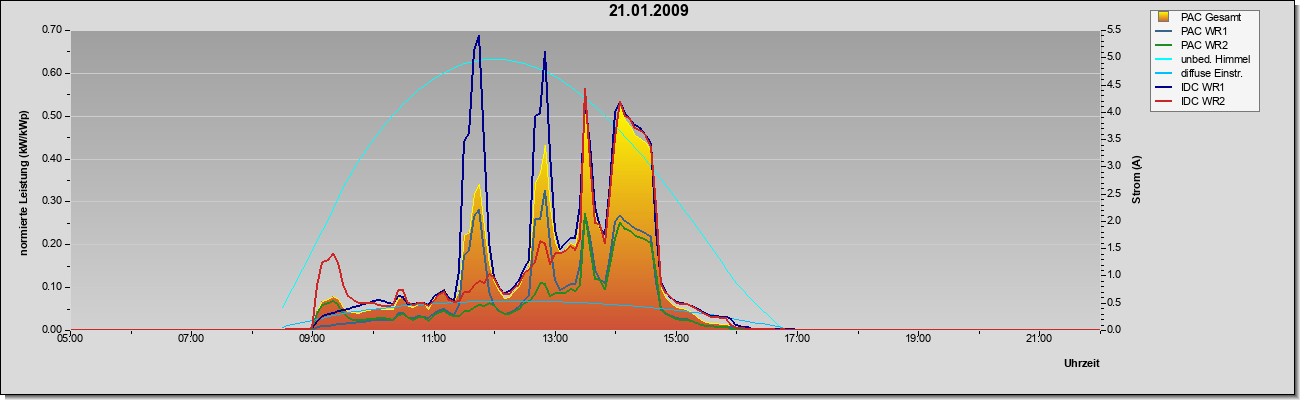Click the 0.30 left axis value
The width and height of the screenshot is (1300, 400).
[x=52, y=201]
